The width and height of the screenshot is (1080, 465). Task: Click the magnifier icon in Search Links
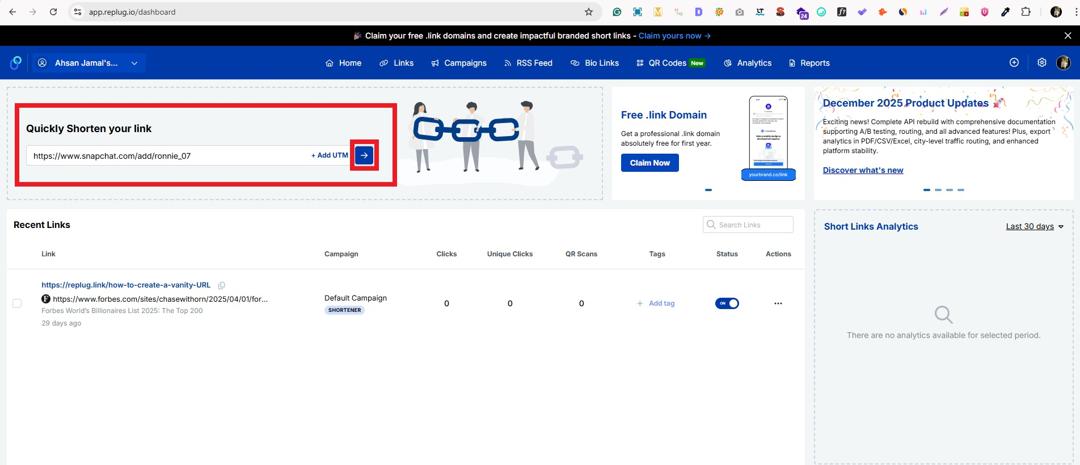711,225
